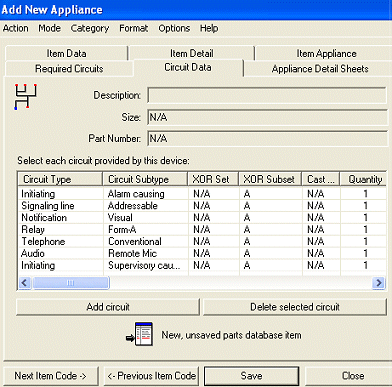Click the right scroll arrow of the circuit list
This screenshot has width=392, height=387.
[378, 283]
